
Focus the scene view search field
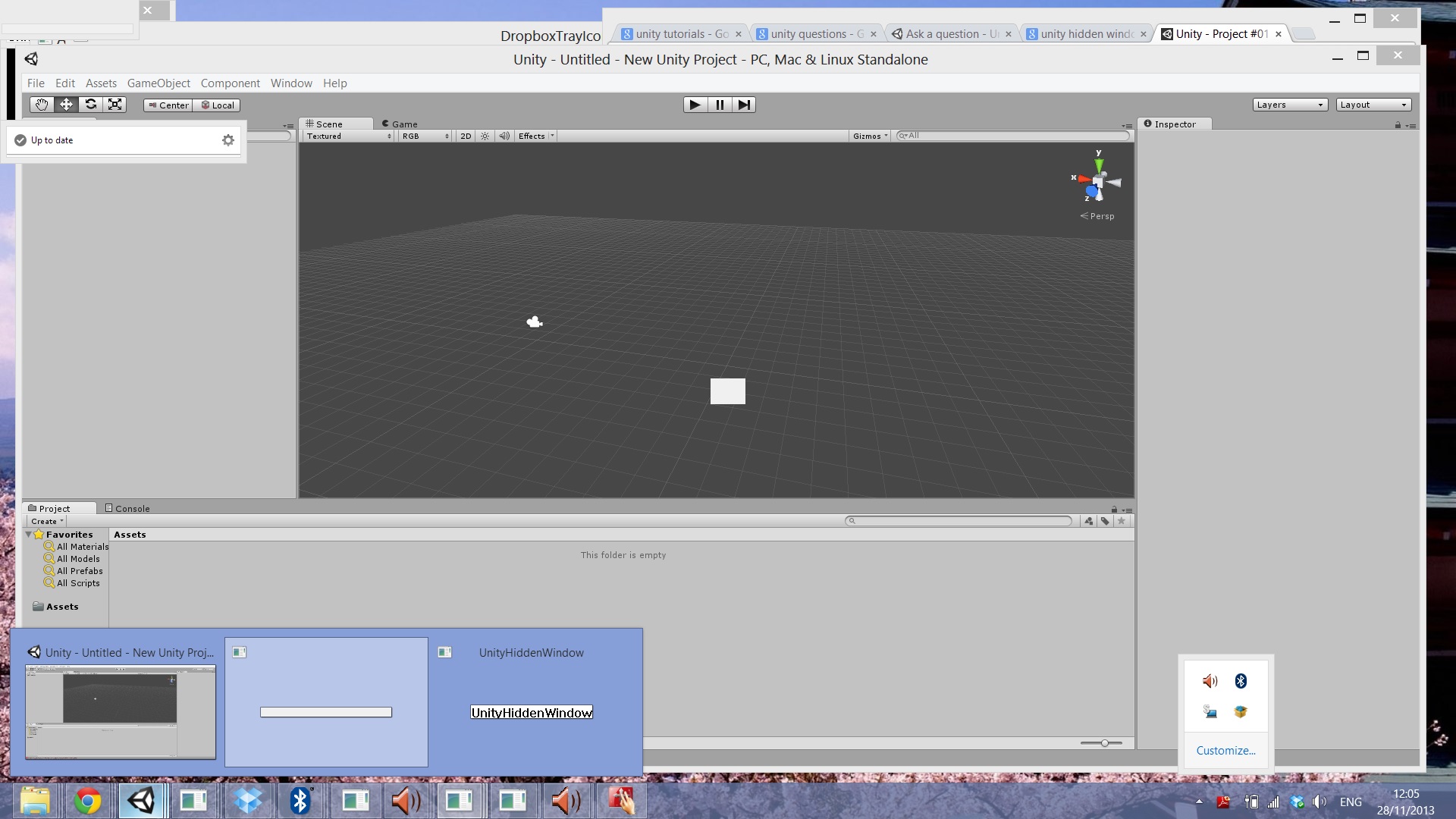click(x=1012, y=136)
